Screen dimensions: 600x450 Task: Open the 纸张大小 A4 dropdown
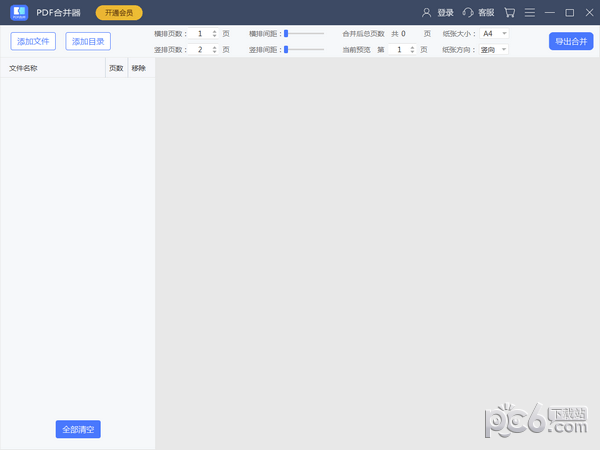[x=494, y=34]
